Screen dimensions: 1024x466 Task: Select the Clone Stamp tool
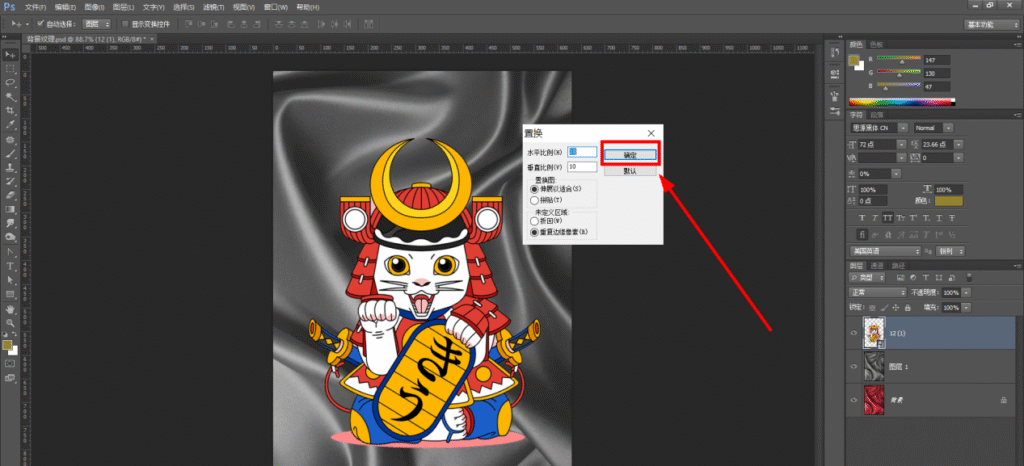point(10,168)
